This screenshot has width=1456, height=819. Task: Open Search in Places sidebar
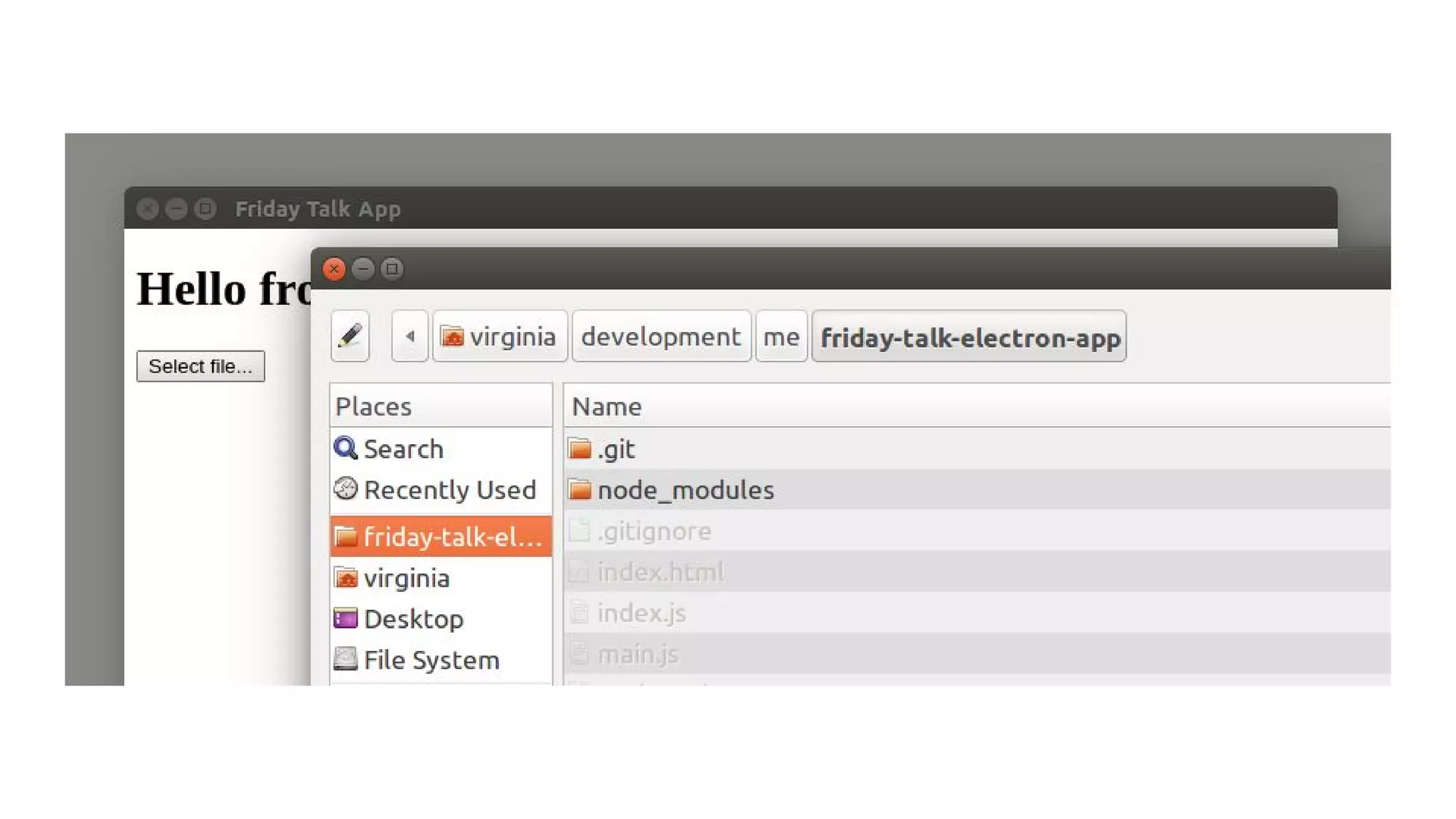(x=402, y=449)
